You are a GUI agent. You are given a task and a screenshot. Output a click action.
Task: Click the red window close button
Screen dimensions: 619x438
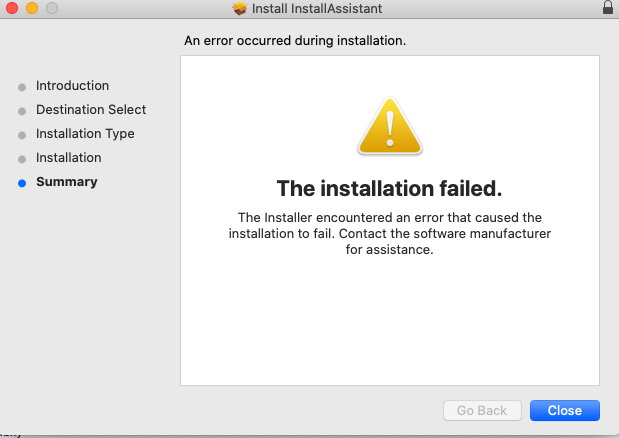12,8
